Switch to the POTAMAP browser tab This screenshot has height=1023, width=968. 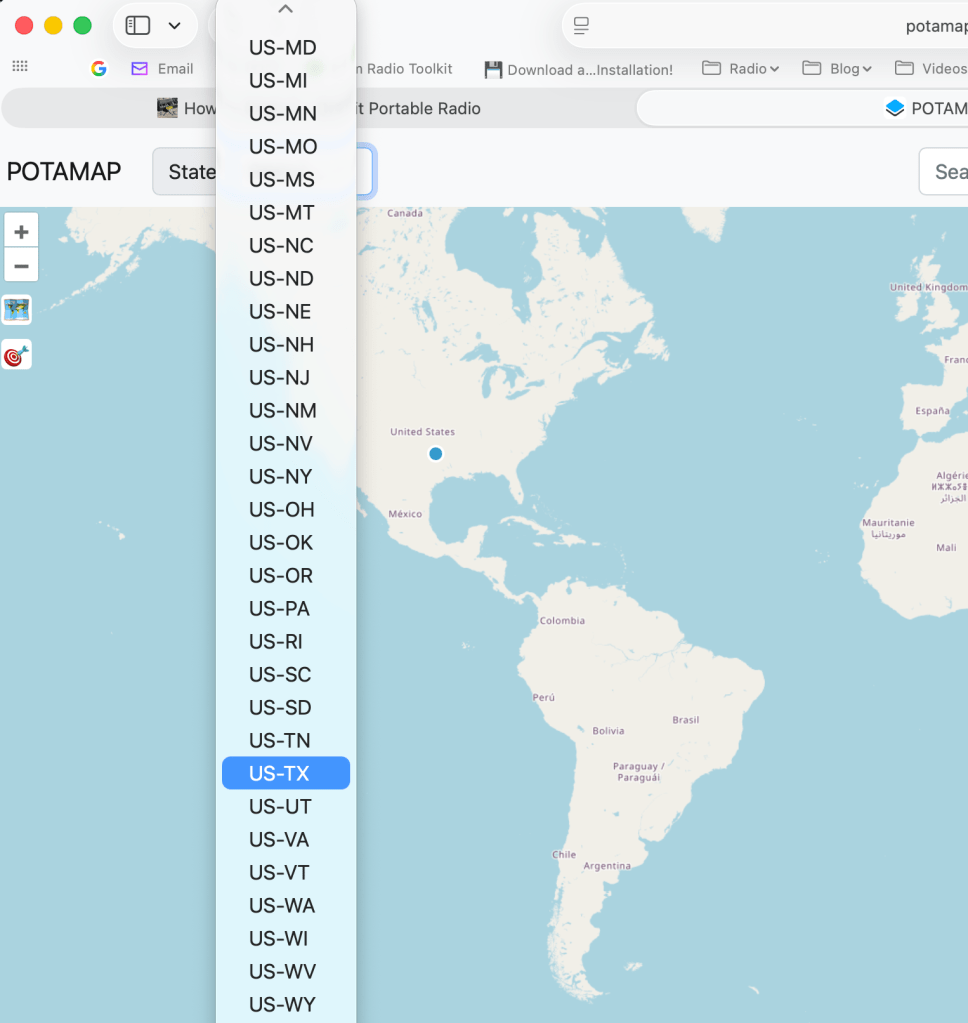(x=925, y=108)
